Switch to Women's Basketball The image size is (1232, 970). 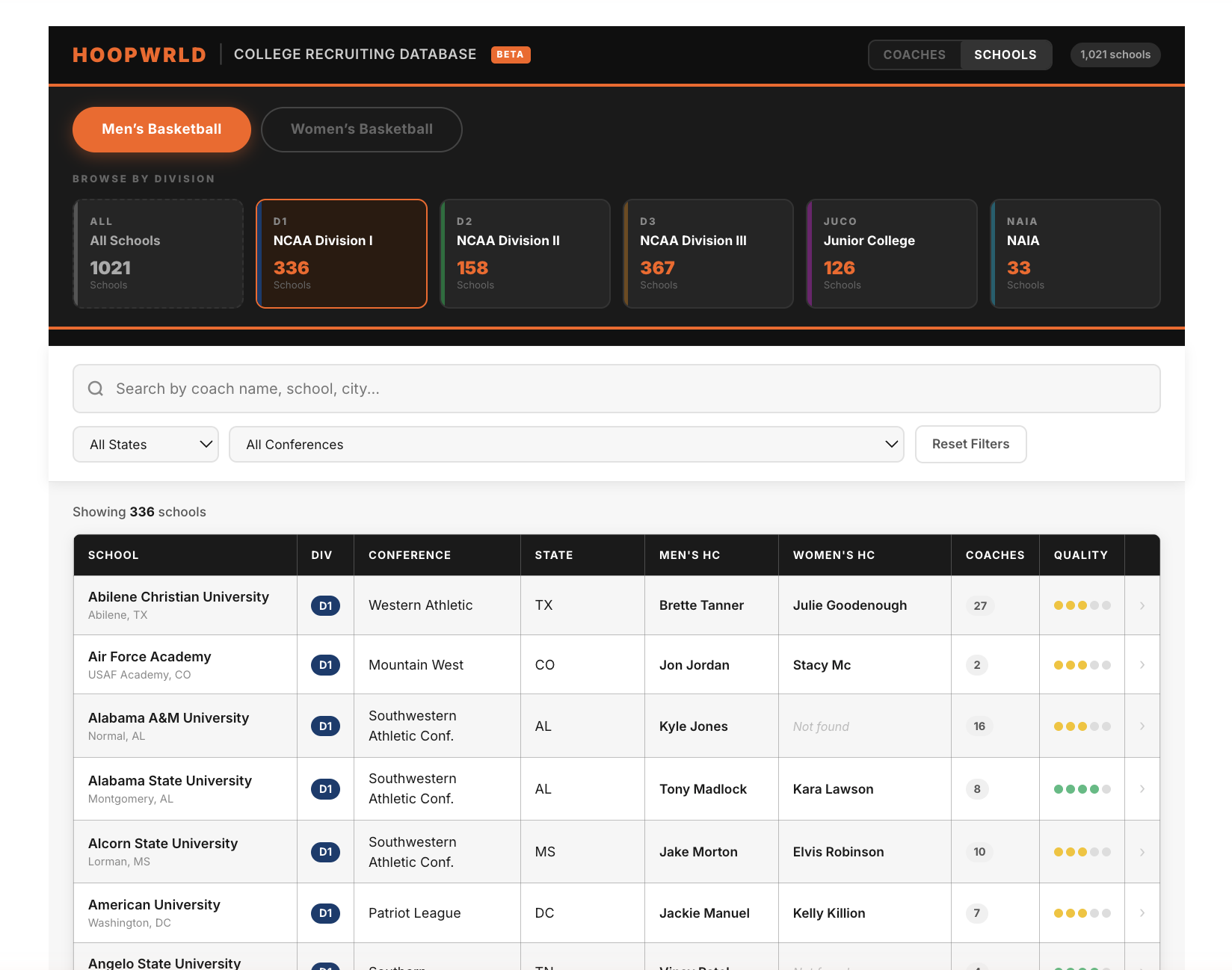tap(361, 129)
